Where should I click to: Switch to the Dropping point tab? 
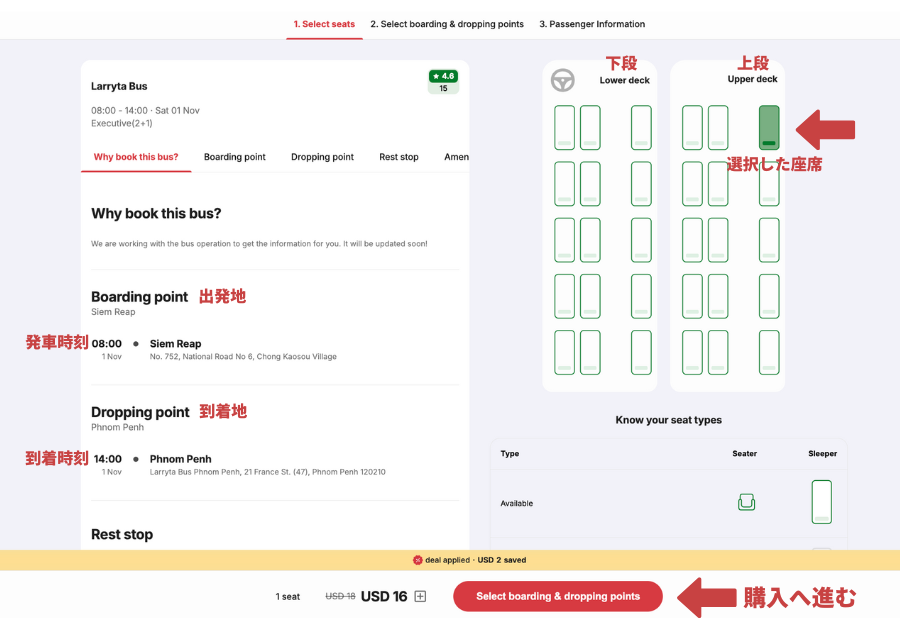[322, 157]
